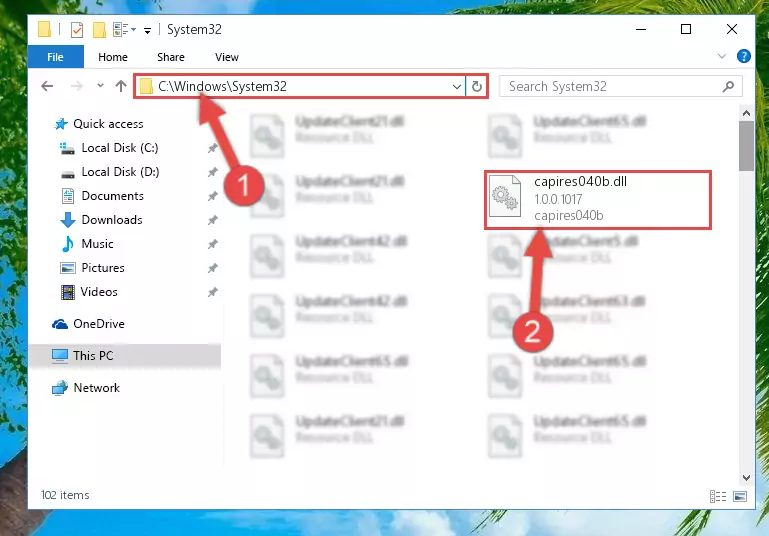769x536 pixels.
Task: Open the Customize Quick Access Toolbar dropdown arrow
Action: [x=147, y=31]
